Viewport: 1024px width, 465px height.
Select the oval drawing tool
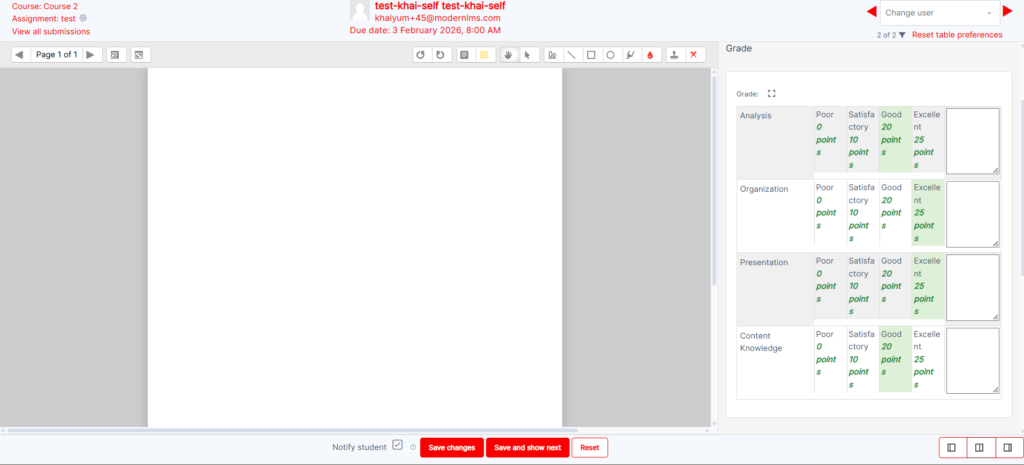click(x=611, y=56)
